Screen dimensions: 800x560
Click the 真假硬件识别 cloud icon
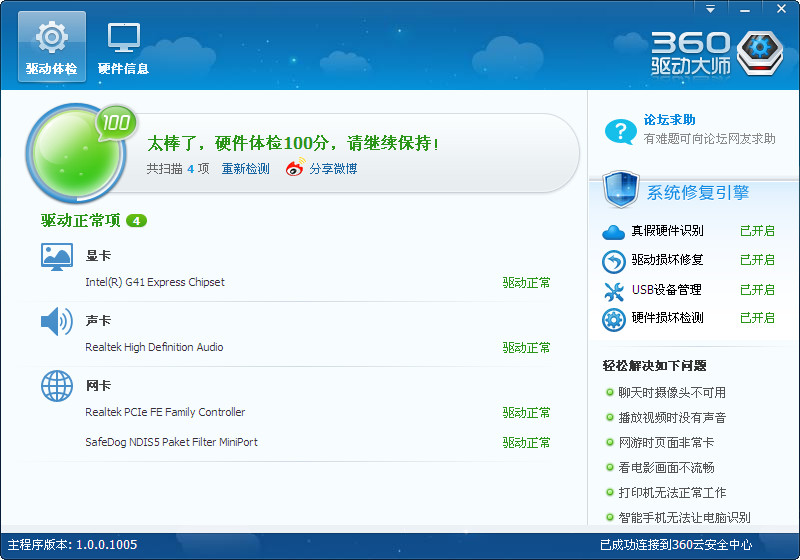coord(613,233)
